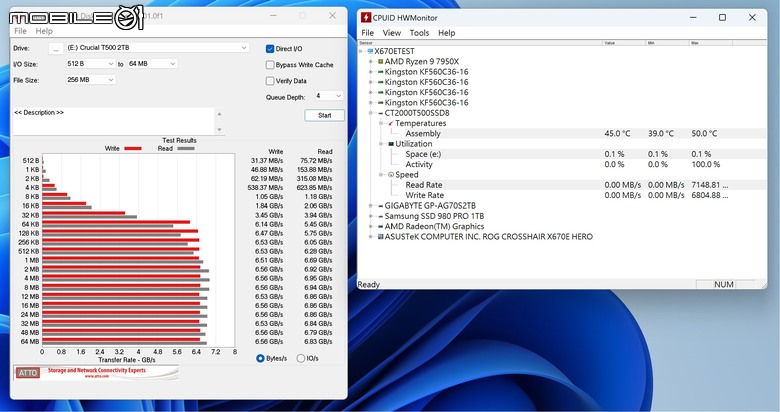This screenshot has width=780, height=412.
Task: Select the Read Rate row
Action: (x=562, y=185)
